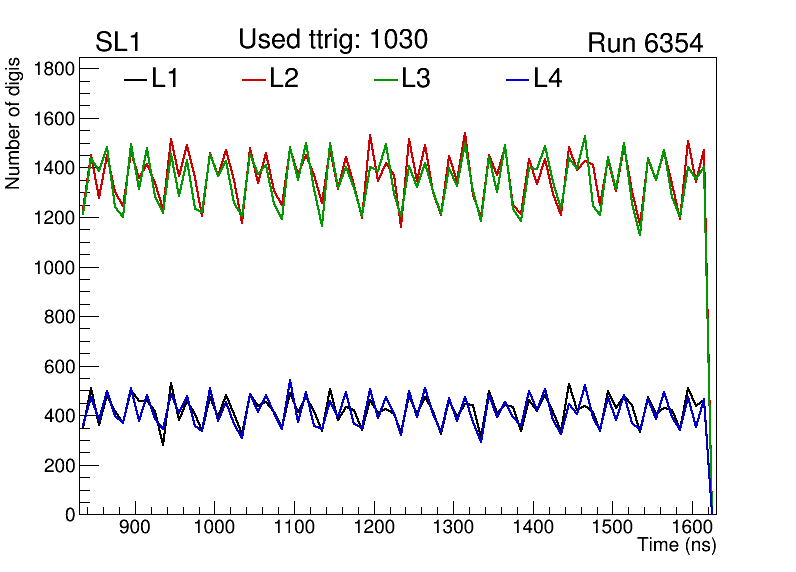Select the 'Time (ns)' x-axis title
Image resolution: width=796 pixels, height=572 pixels.
[677, 546]
